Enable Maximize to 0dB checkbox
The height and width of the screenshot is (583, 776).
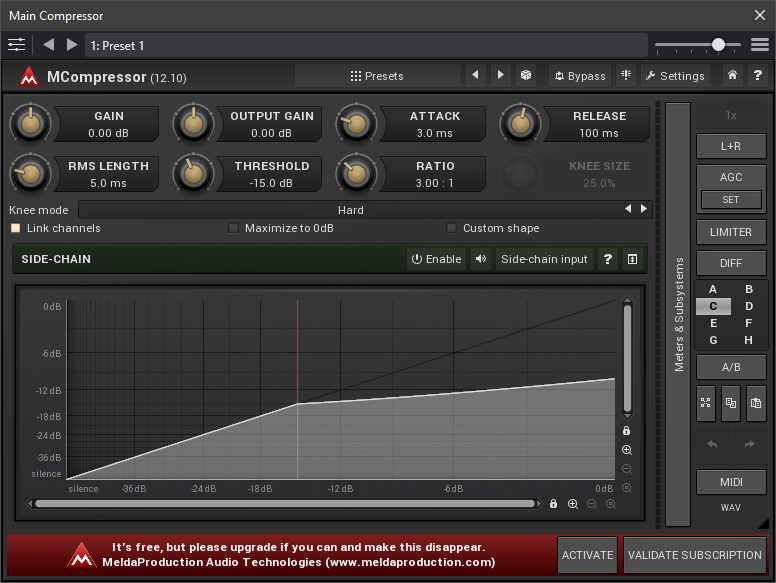pos(233,228)
